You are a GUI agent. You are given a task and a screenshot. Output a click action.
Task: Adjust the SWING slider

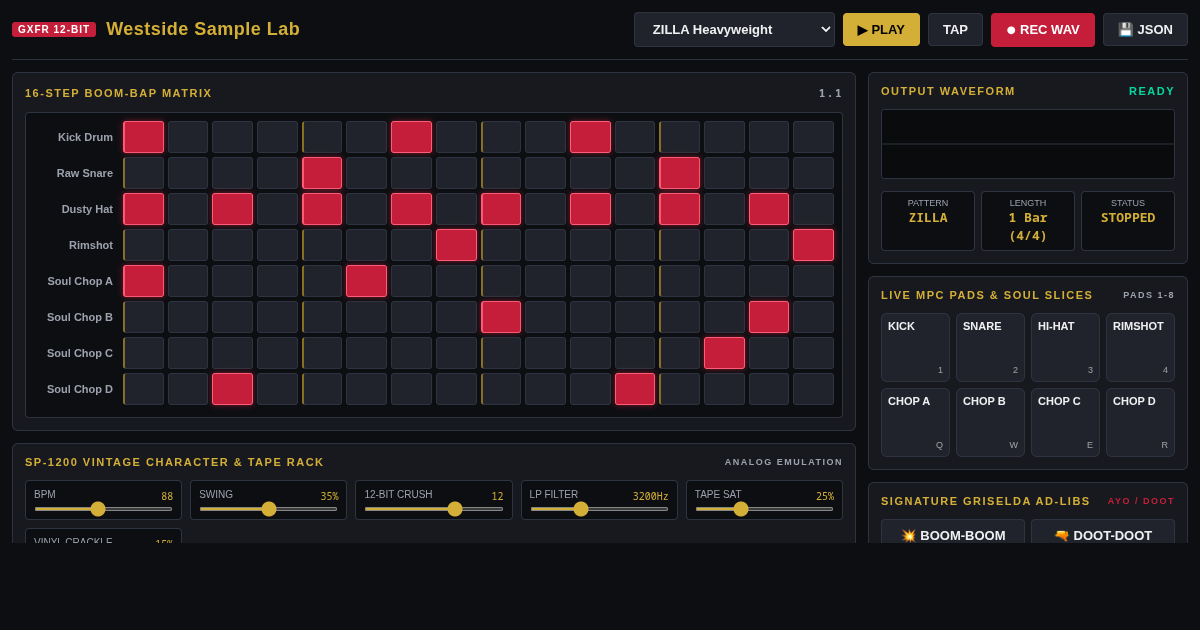coord(268,509)
